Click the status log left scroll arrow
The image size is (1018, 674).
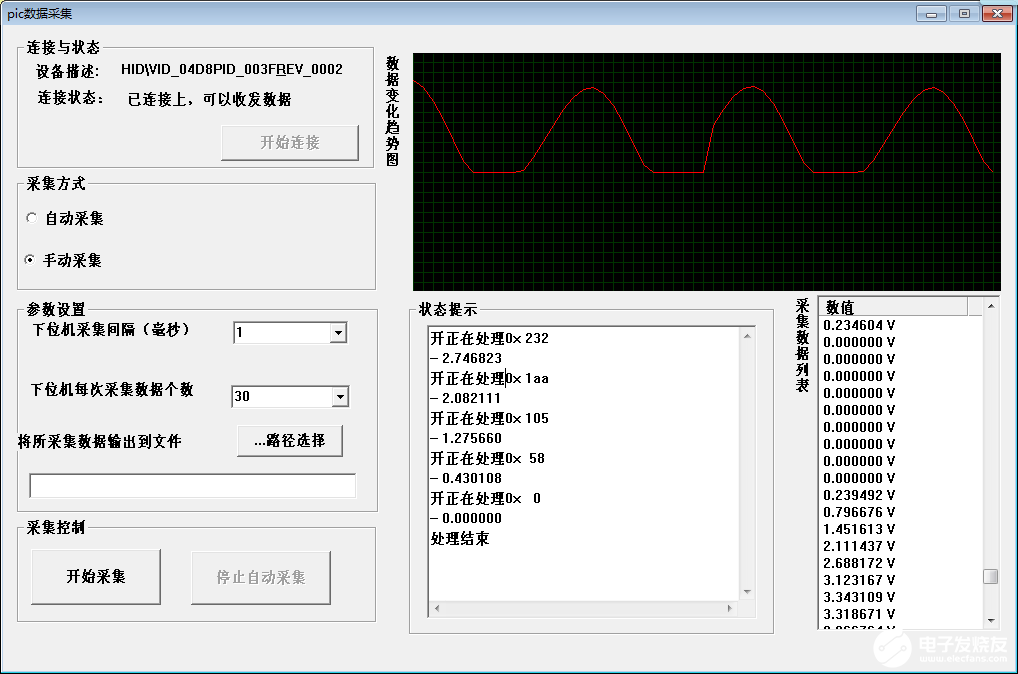(x=437, y=608)
